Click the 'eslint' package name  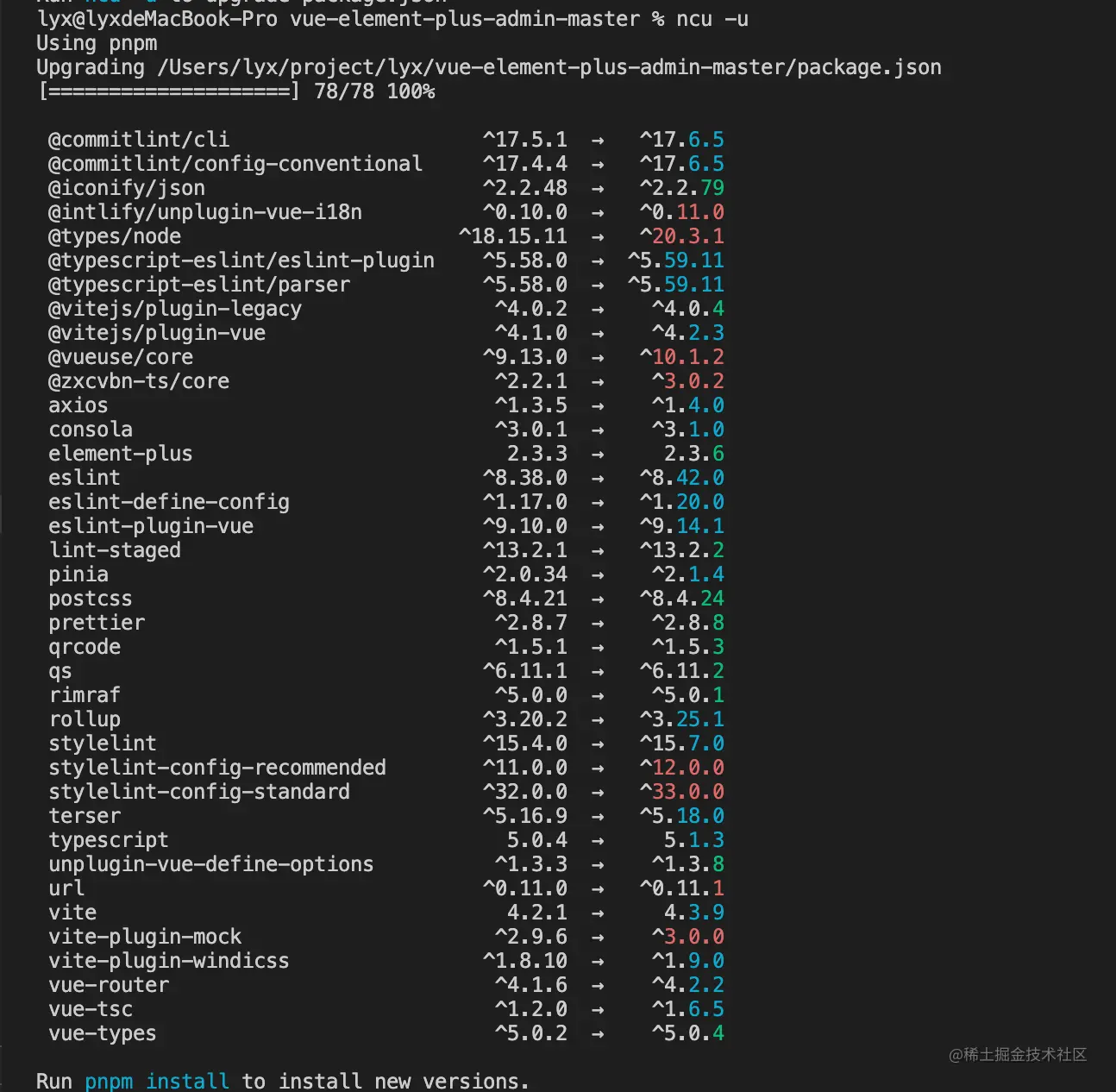[85, 478]
